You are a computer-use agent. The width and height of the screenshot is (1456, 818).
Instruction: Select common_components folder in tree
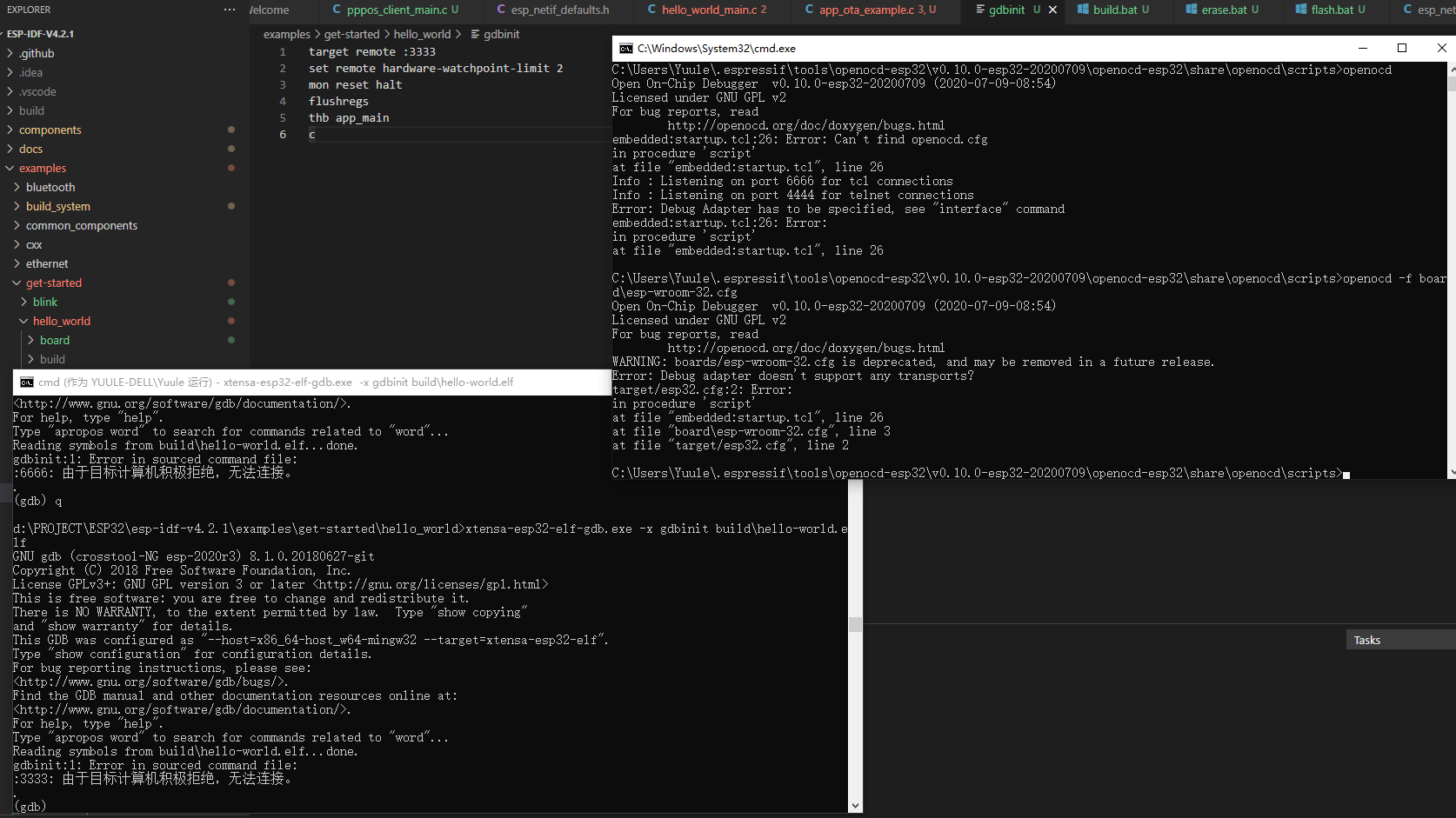81,225
